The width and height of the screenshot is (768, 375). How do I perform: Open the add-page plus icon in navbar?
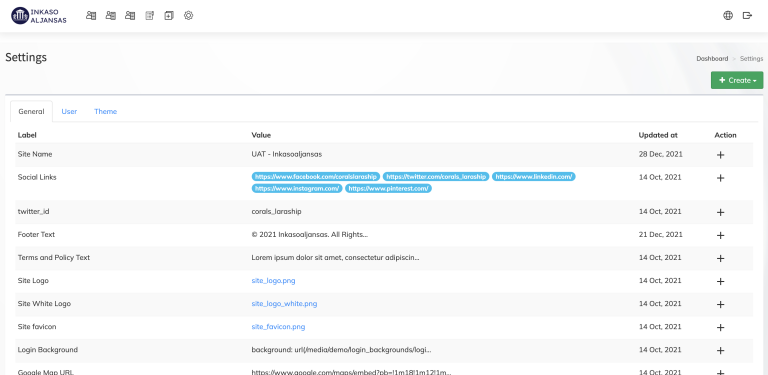(x=169, y=16)
